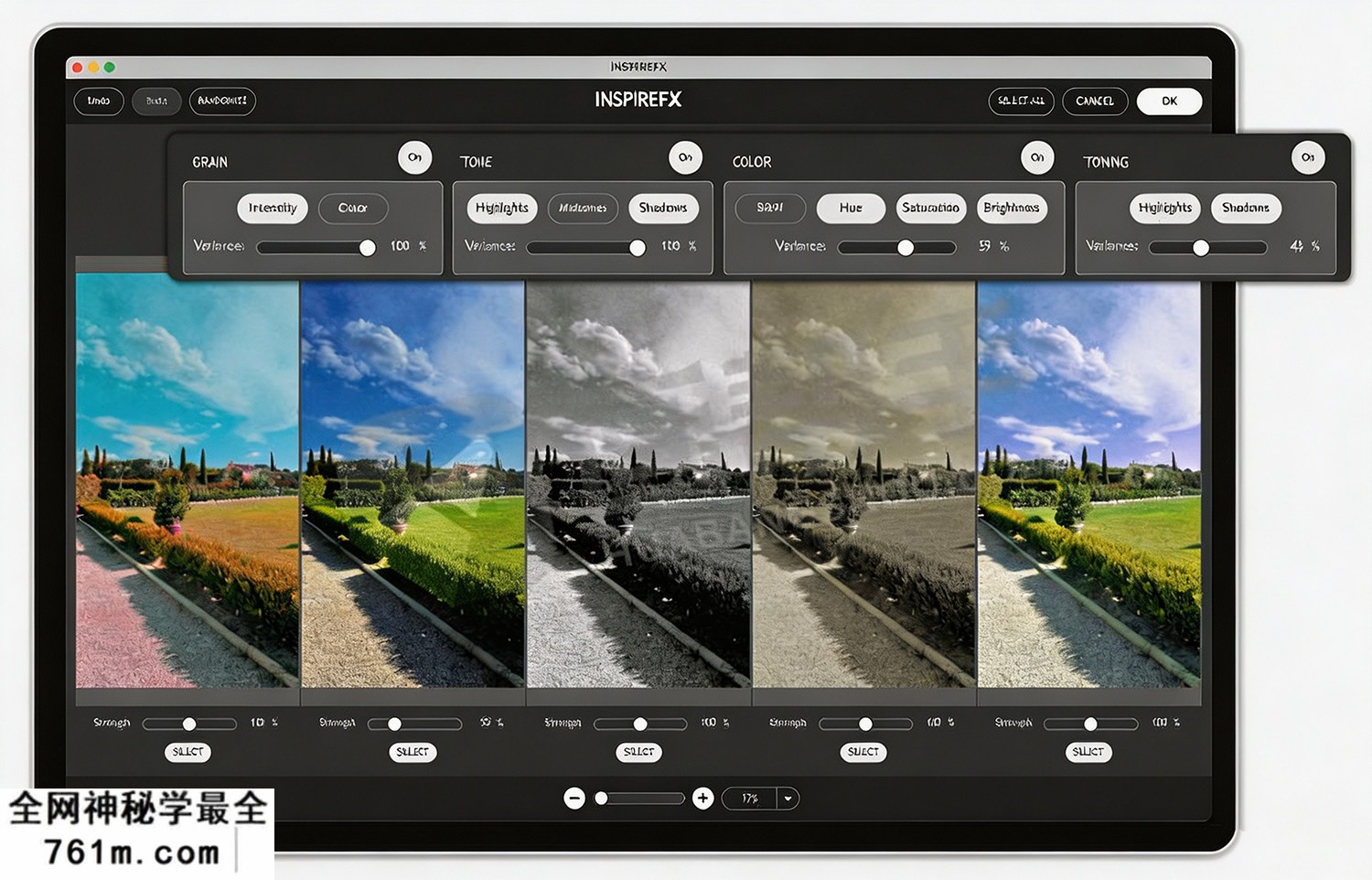Enable Intensity in the Grain panel
The width and height of the screenshot is (1372, 880).
(x=273, y=209)
